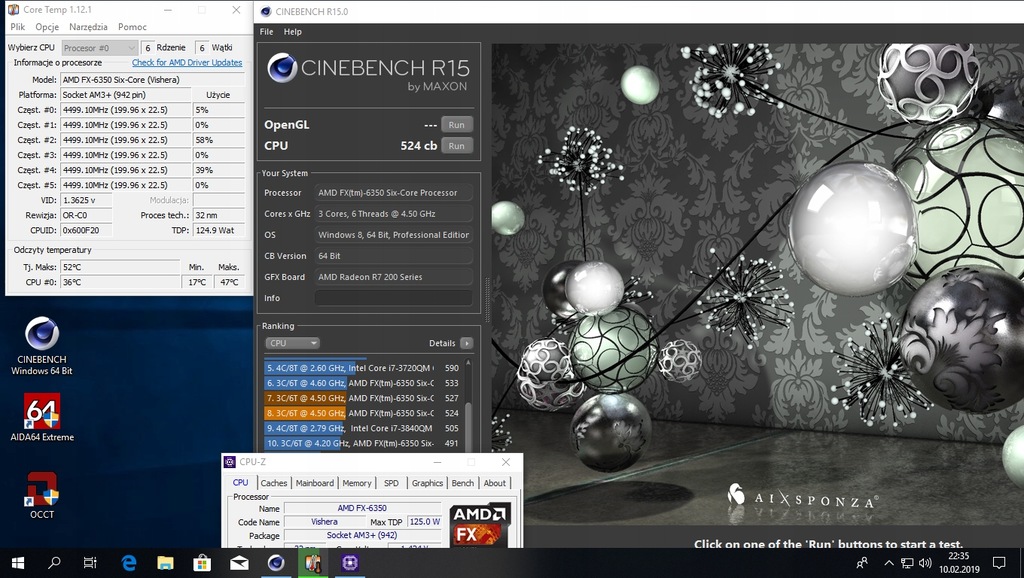Select ranking entry 6 at 4.60 GHz
The image size is (1024, 578).
362,383
